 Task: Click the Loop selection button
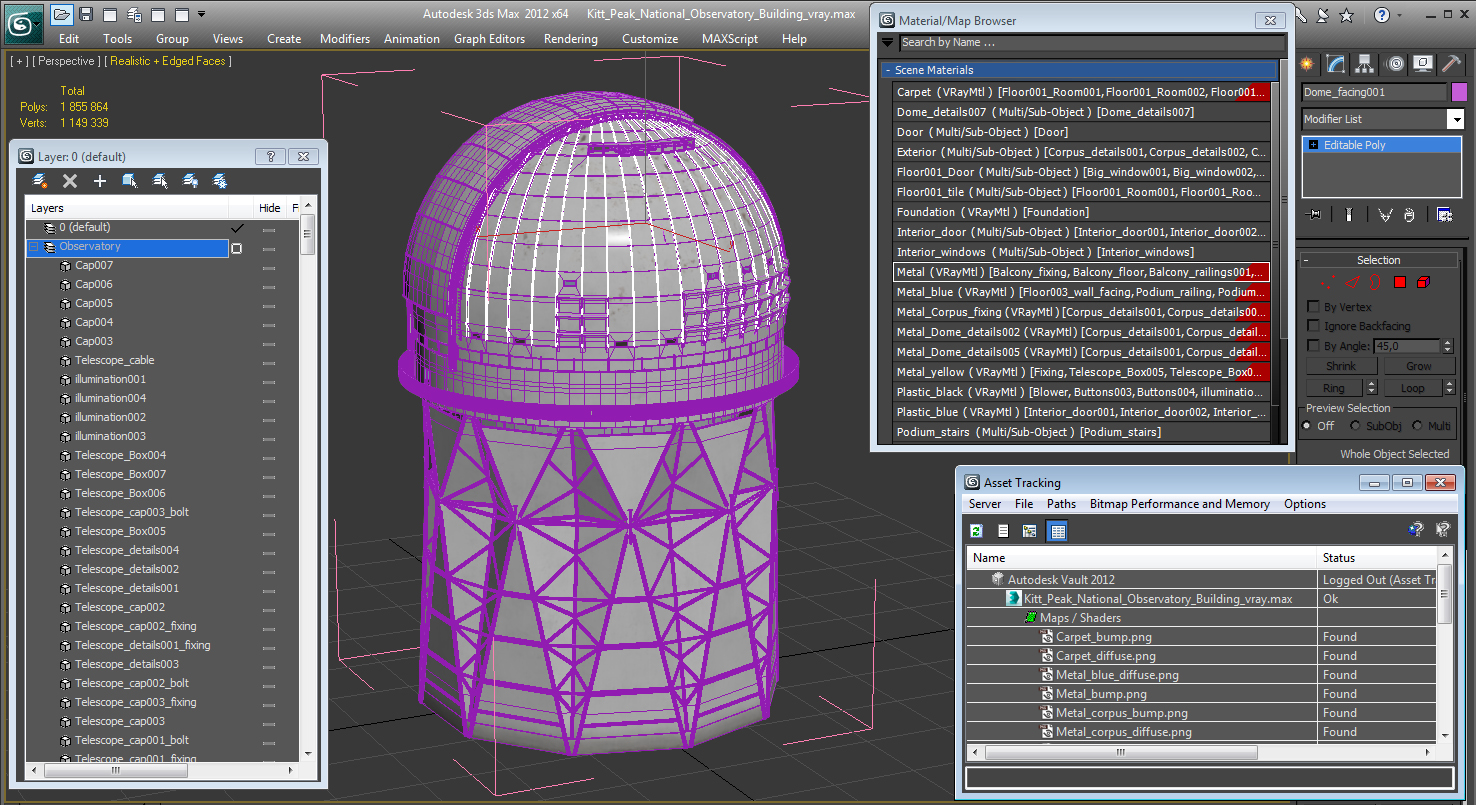[x=1412, y=388]
